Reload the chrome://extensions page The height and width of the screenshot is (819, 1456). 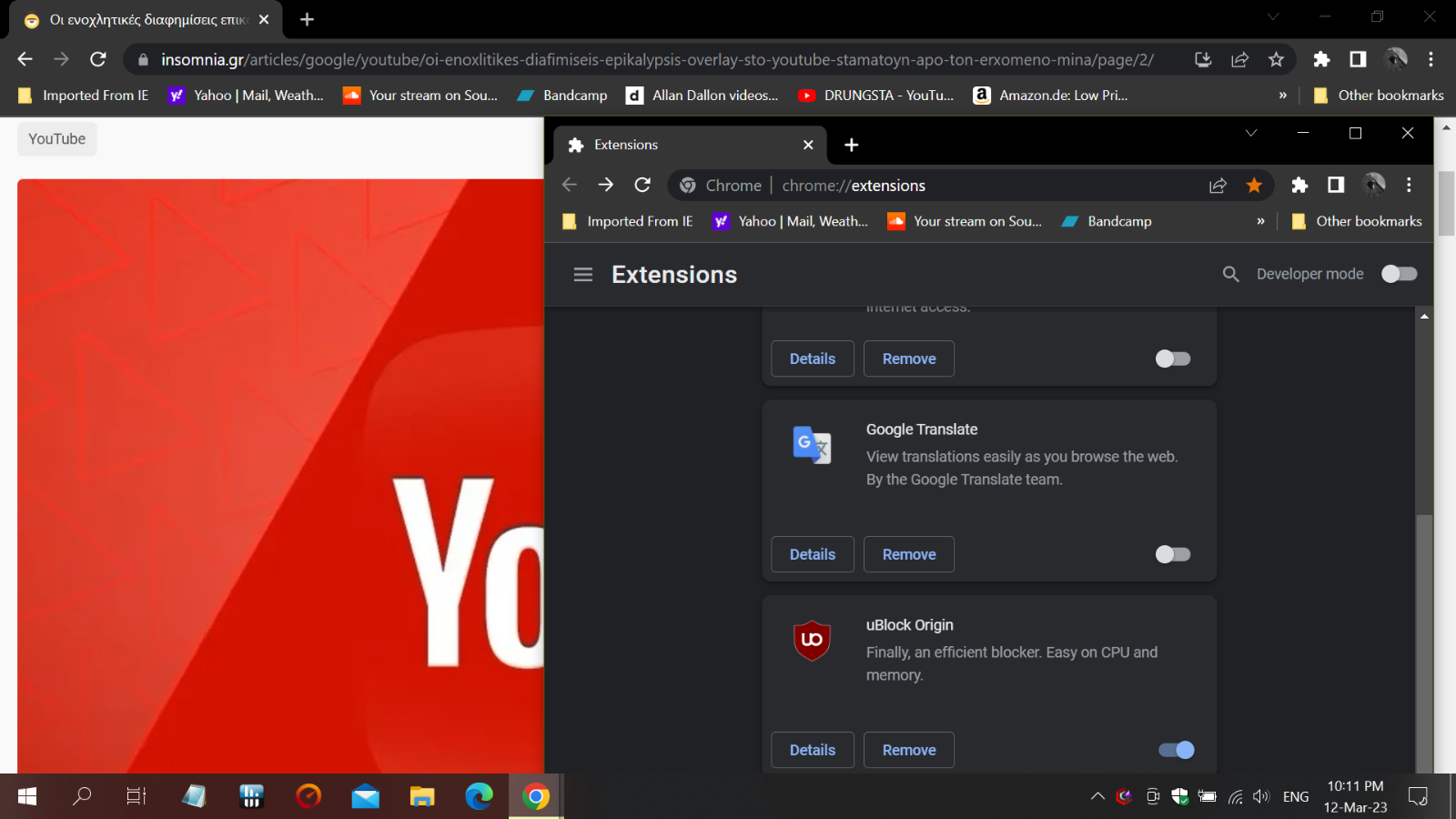(642, 185)
